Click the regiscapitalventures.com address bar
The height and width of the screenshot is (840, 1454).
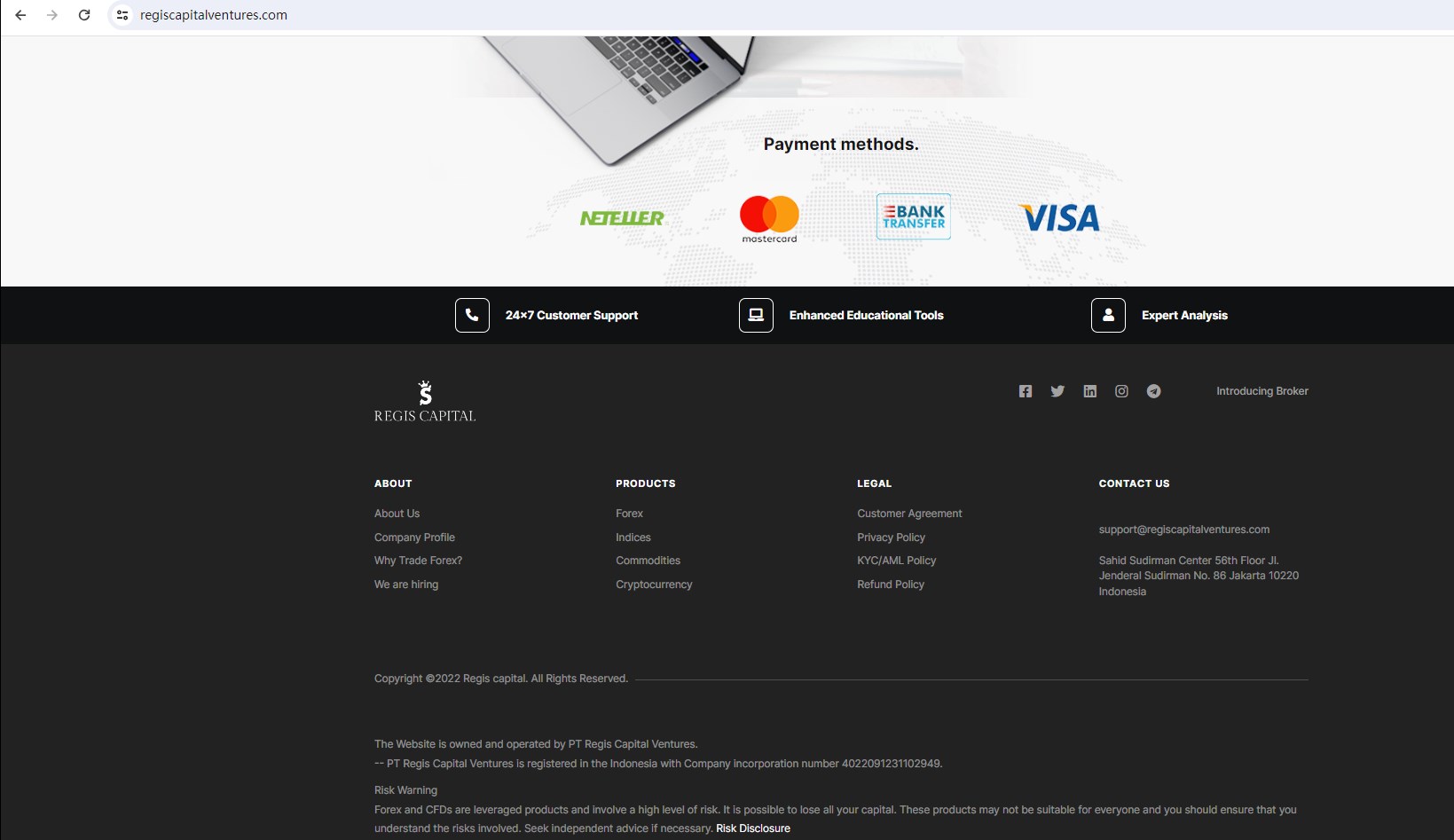[x=214, y=15]
